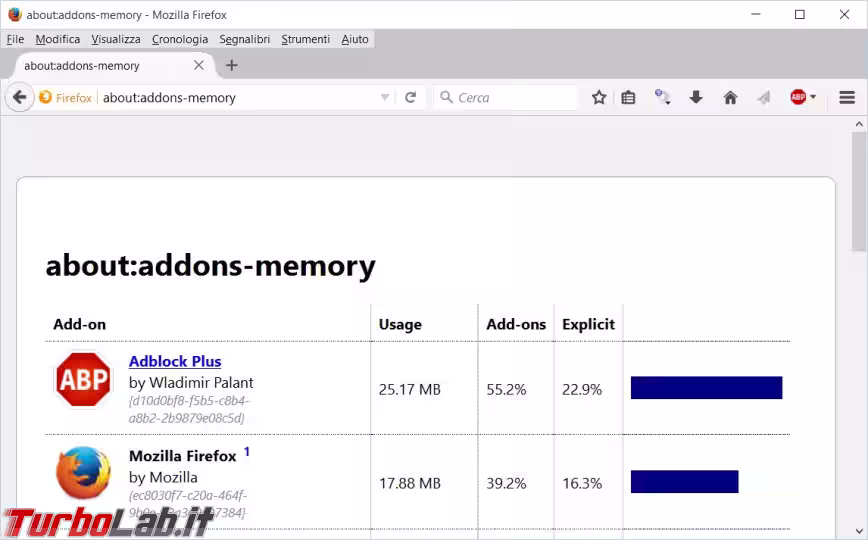Screen dimensions: 868x540
Task: Click the Adblock Plus add-on ID text
Action: click(x=189, y=409)
